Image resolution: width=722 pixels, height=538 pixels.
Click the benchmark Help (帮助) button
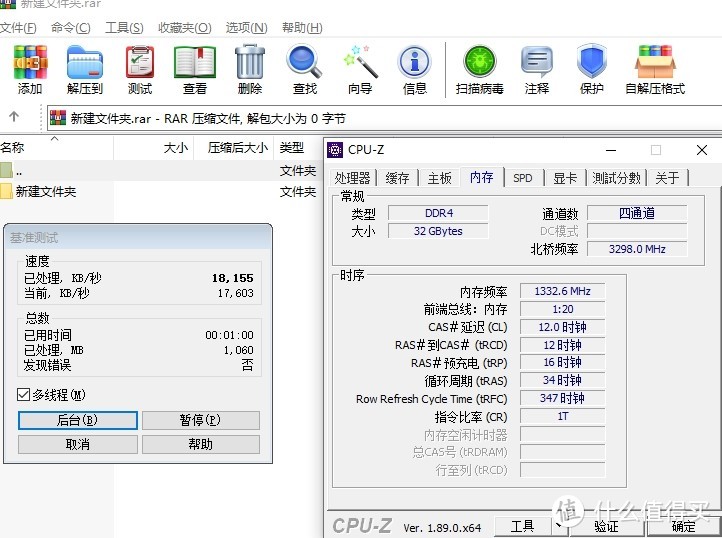click(200, 444)
